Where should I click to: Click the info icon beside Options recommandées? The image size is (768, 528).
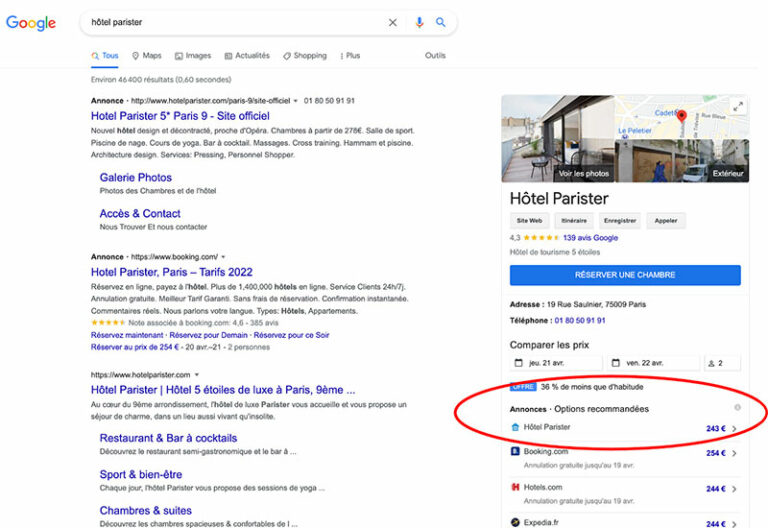[738, 408]
